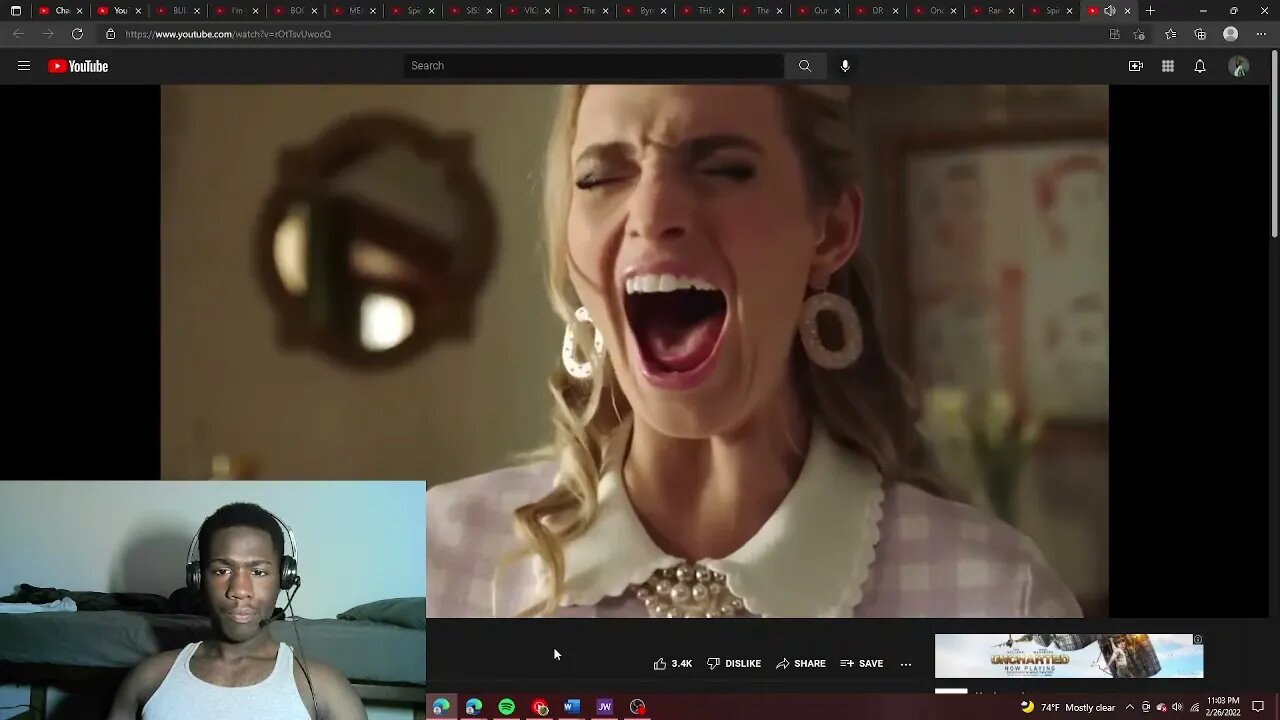Expand hidden system tray icons chevron
The image size is (1280, 720).
(1130, 707)
